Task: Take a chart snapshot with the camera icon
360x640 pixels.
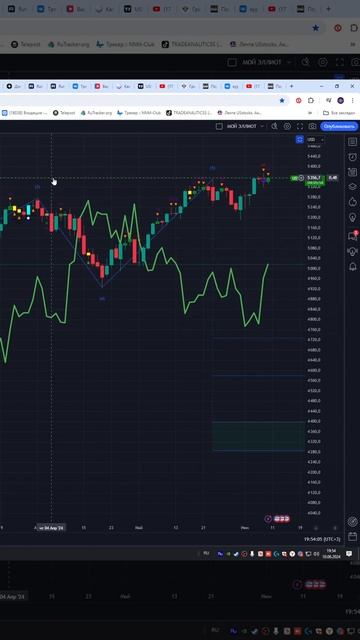Action: (312, 127)
